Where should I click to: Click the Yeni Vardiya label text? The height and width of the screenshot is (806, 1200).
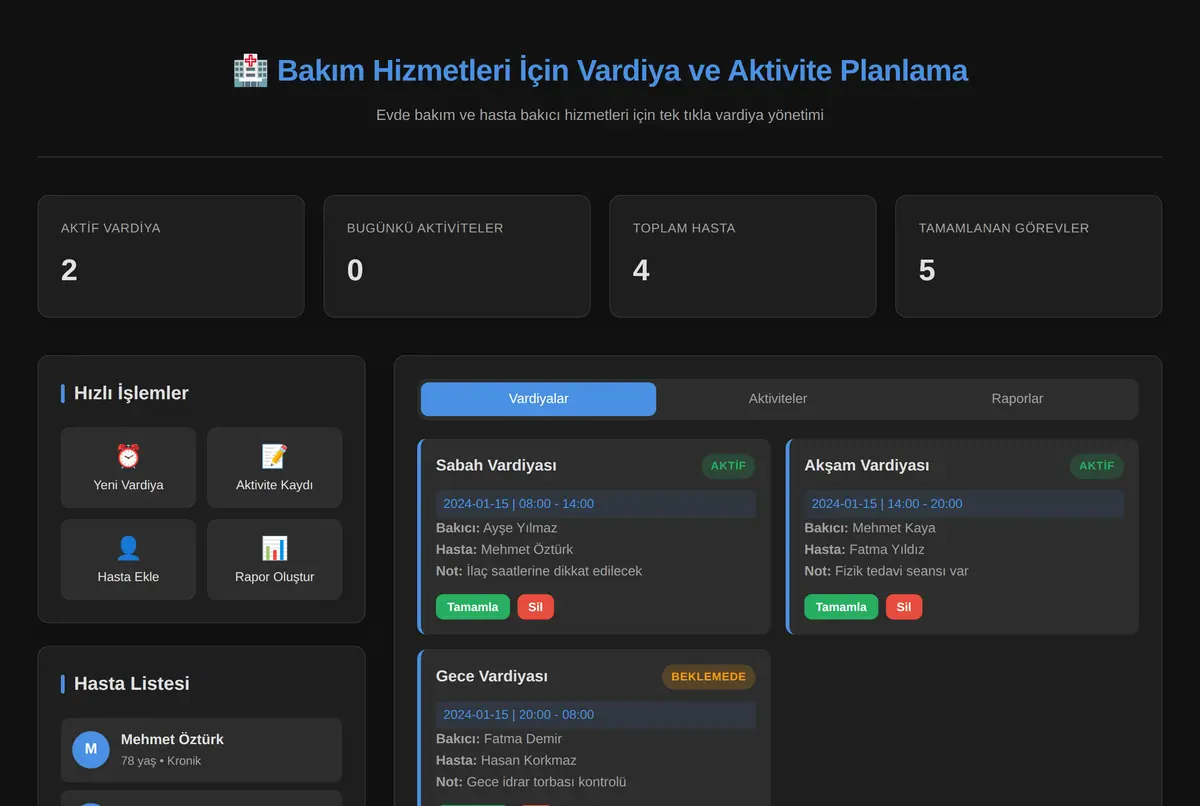click(x=128, y=485)
